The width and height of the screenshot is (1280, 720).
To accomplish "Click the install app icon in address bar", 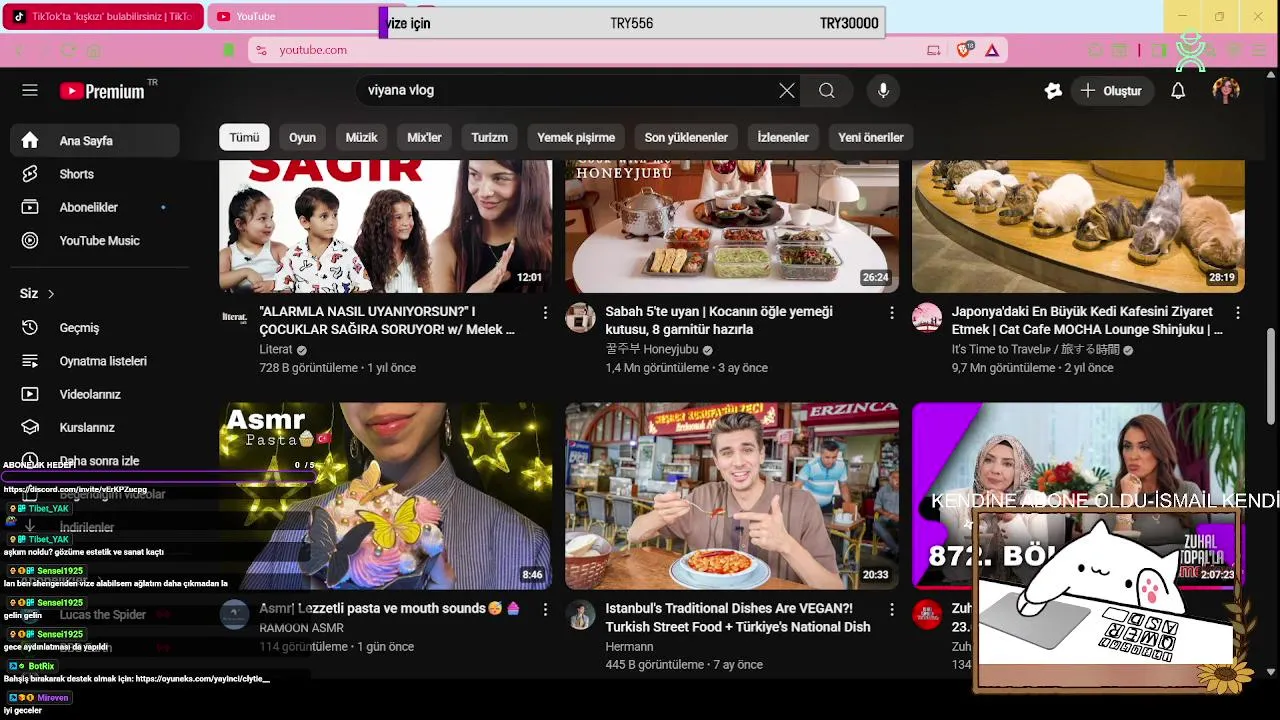I will click(x=934, y=50).
